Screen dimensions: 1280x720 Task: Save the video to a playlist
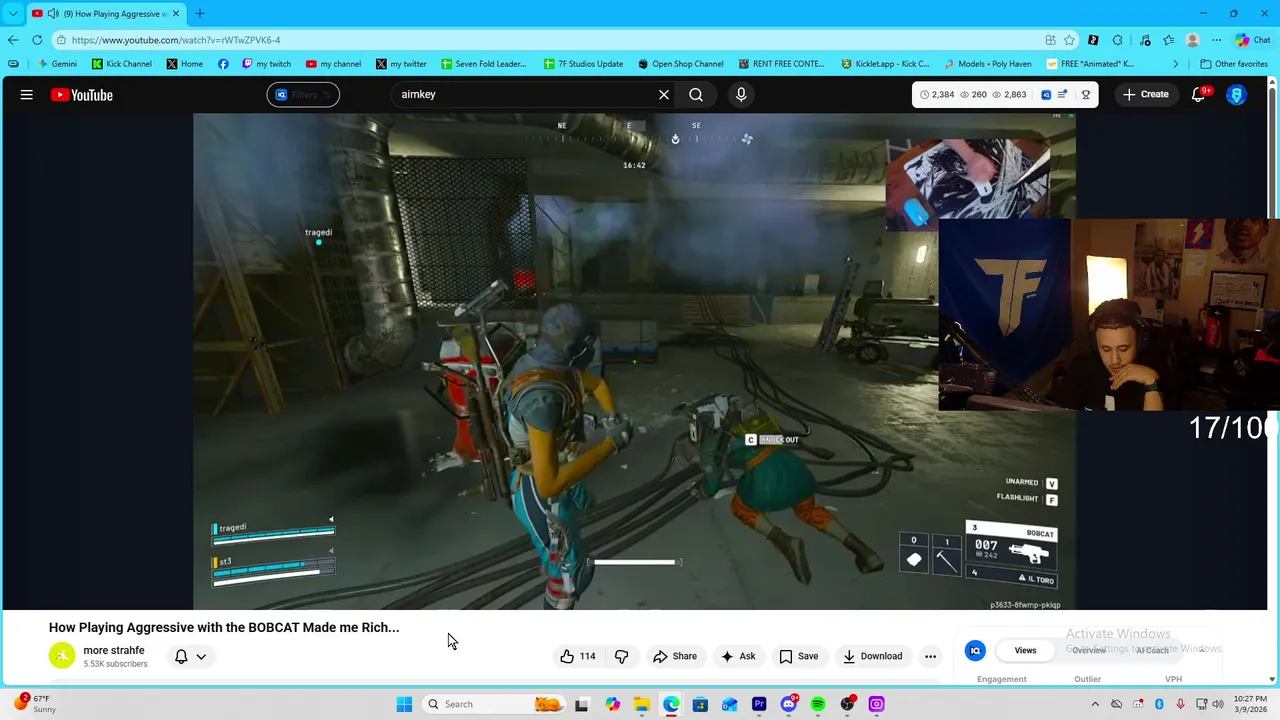(799, 656)
